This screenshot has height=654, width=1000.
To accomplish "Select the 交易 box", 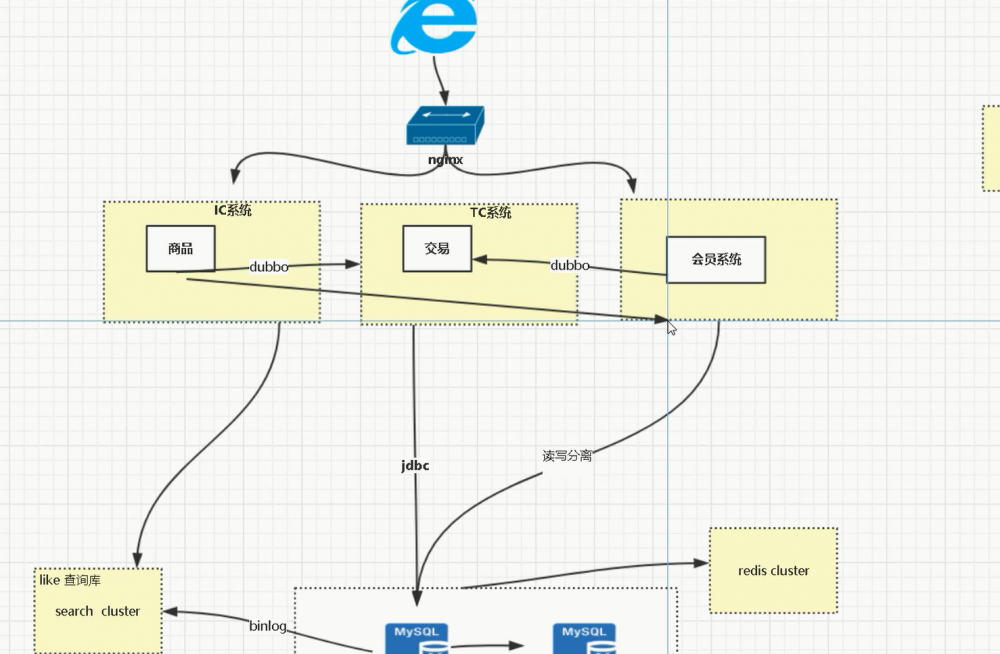I will [437, 249].
